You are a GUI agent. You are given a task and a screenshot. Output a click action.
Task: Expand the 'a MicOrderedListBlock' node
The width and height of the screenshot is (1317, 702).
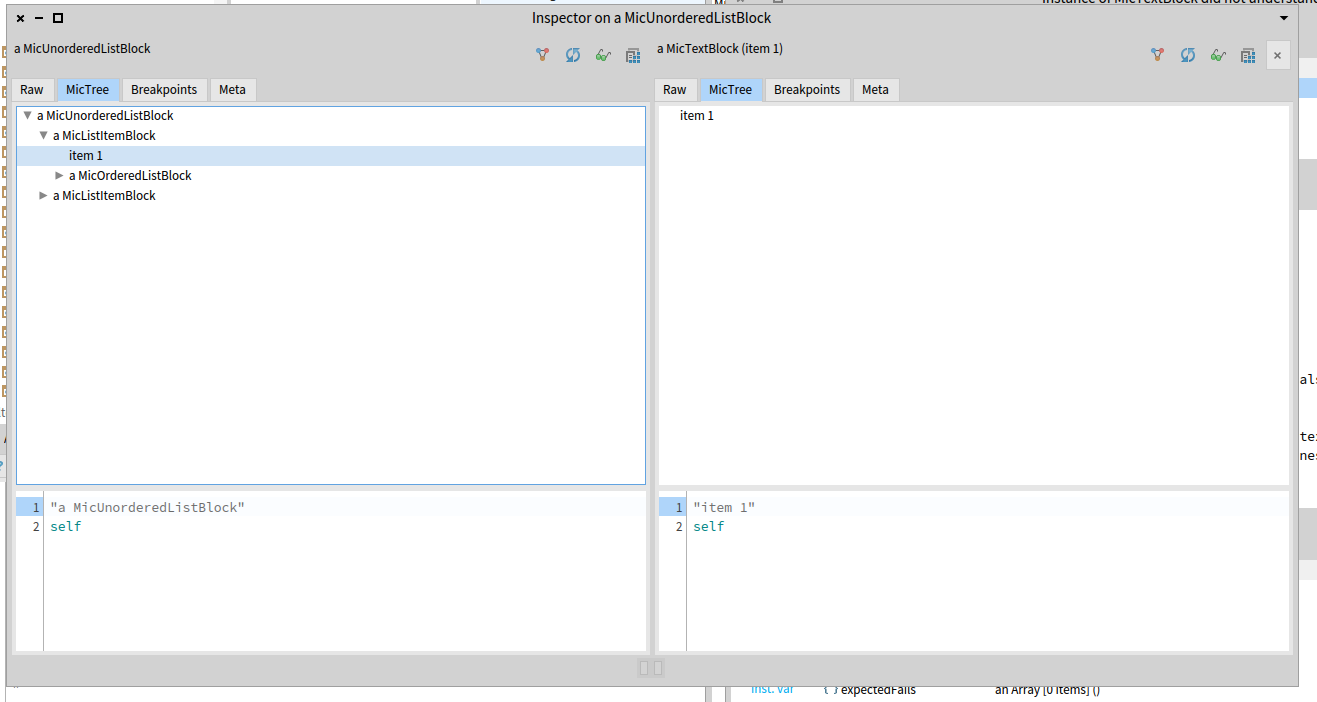tap(59, 176)
